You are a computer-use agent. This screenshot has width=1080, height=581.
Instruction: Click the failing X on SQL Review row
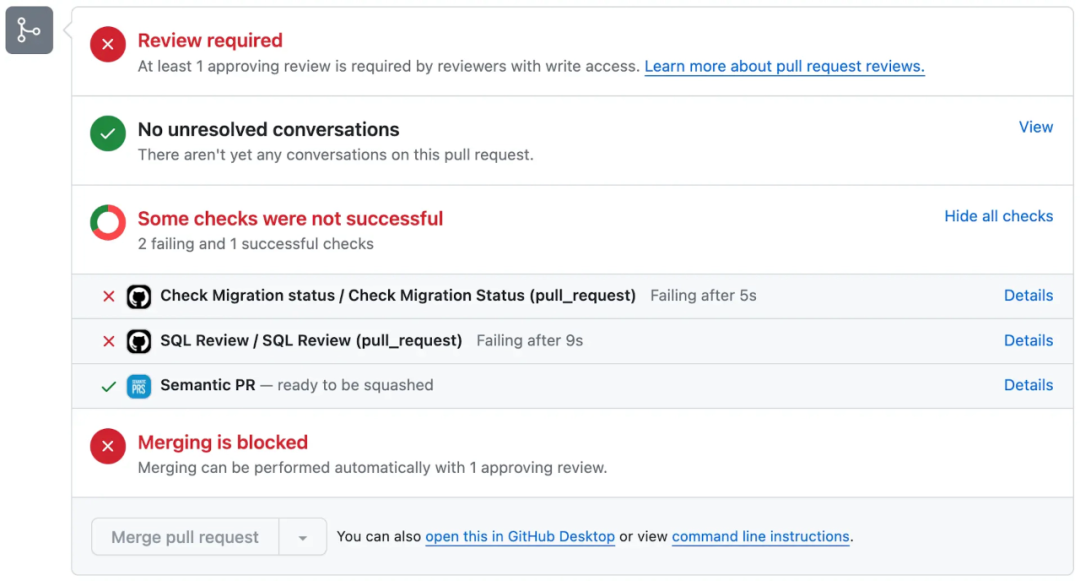pyautogui.click(x=109, y=341)
